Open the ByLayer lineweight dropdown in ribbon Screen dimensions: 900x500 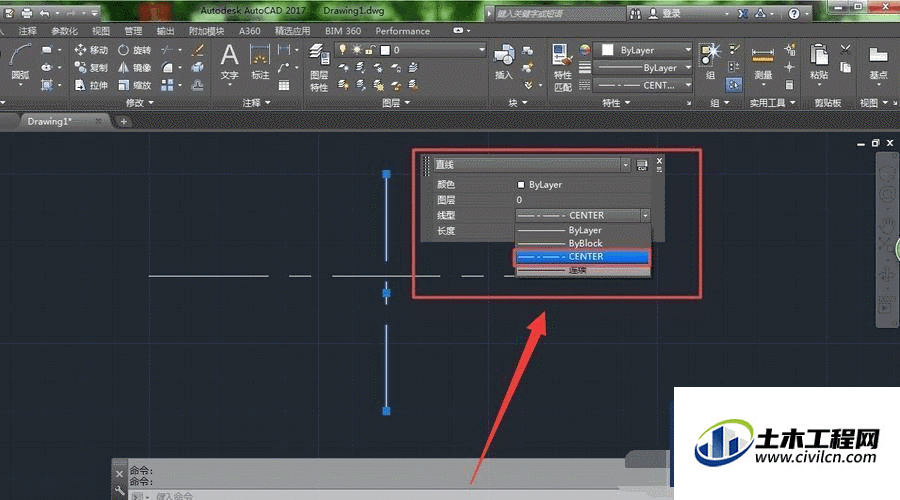(643, 68)
